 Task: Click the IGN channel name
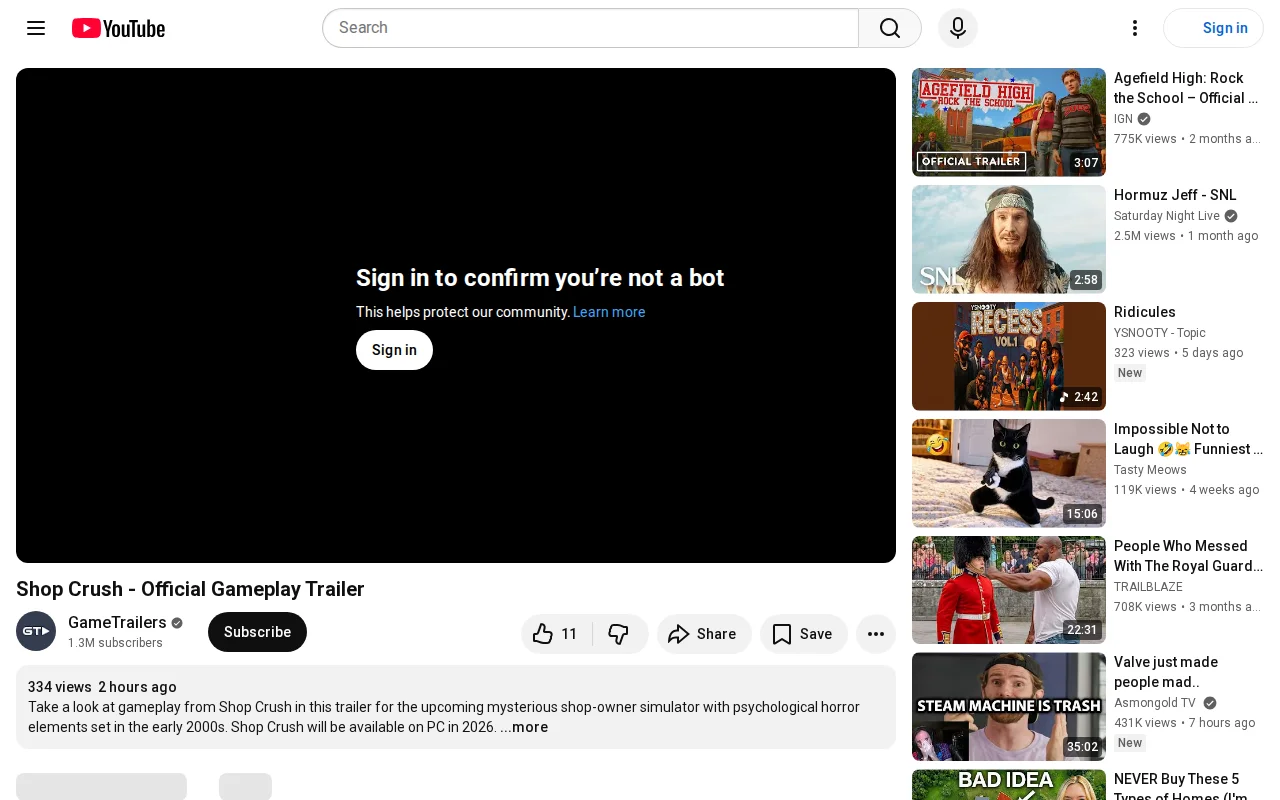[x=1123, y=119]
